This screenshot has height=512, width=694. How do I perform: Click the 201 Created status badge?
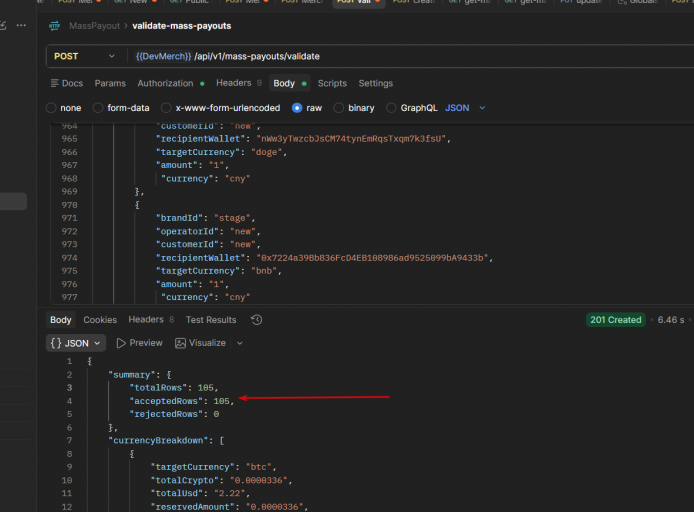tap(616, 320)
